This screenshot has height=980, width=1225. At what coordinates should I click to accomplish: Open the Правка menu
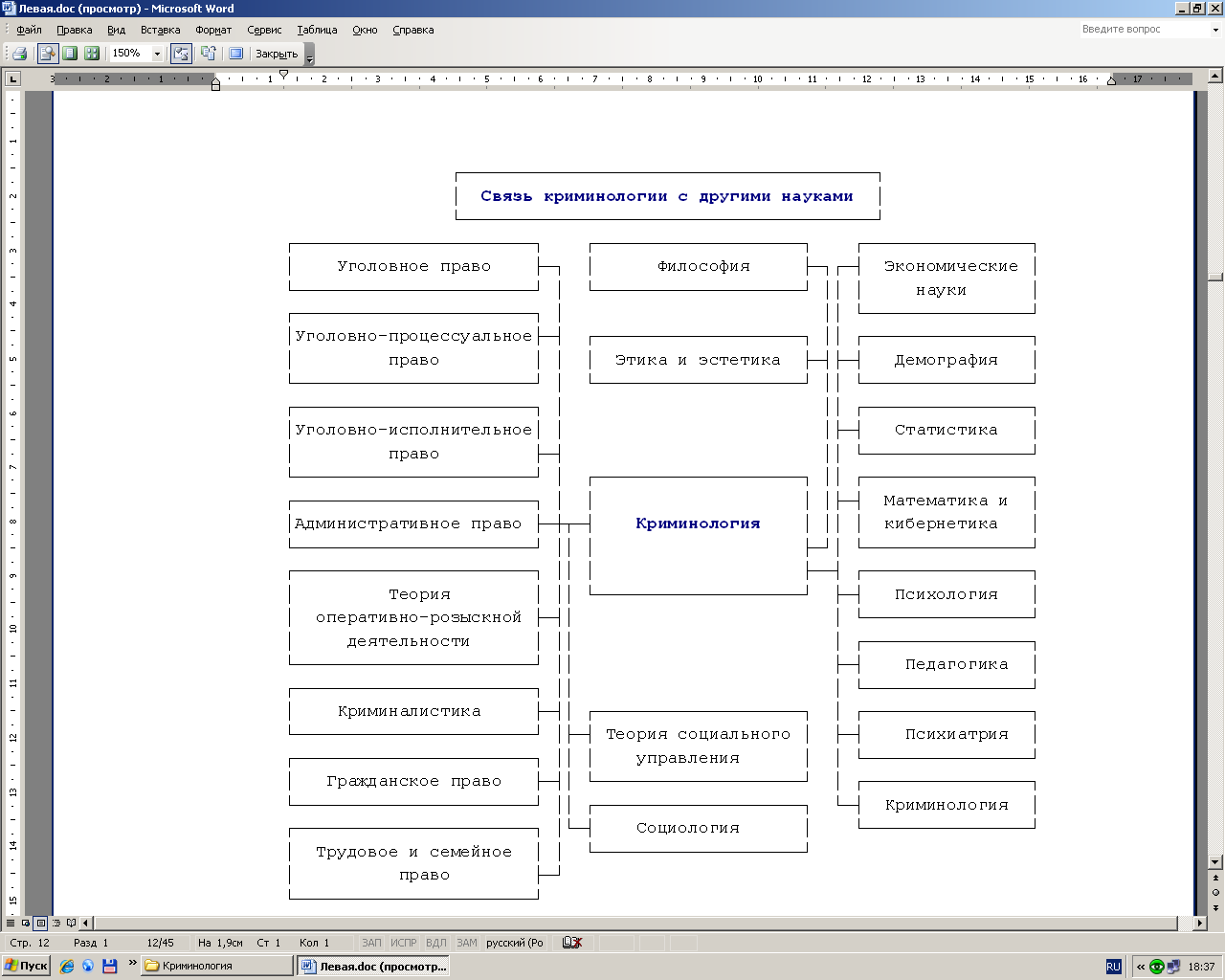pyautogui.click(x=74, y=30)
